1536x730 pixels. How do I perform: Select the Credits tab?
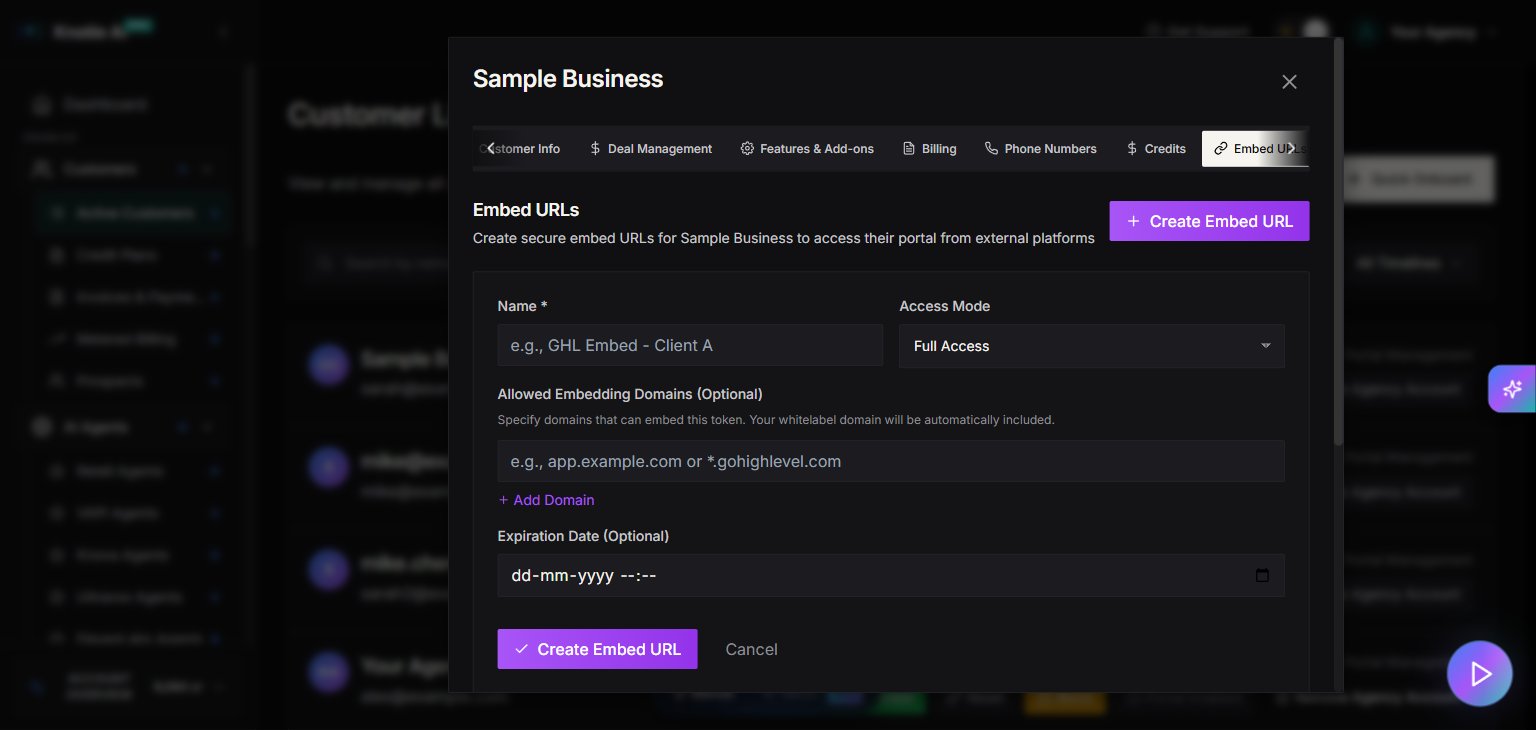coord(1155,148)
